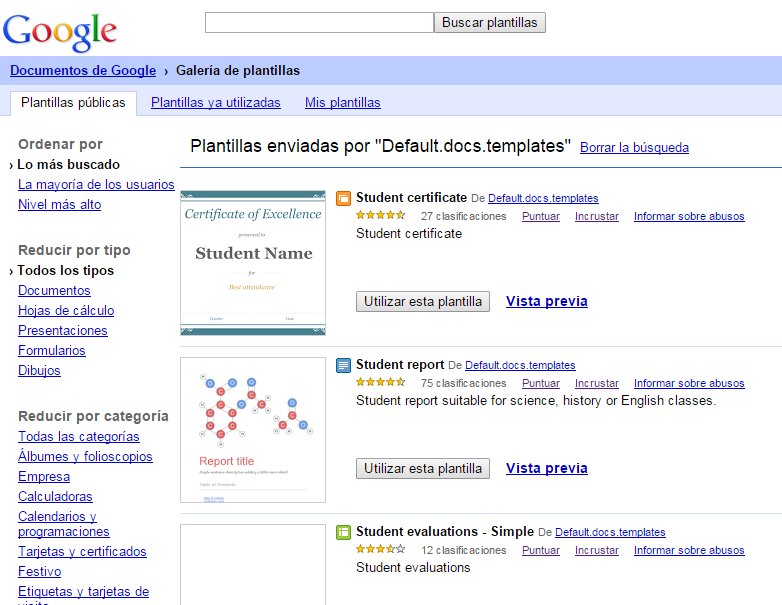Click the green spreadsheet icon beside Student evaluations
The image size is (782, 605).
coord(343,533)
